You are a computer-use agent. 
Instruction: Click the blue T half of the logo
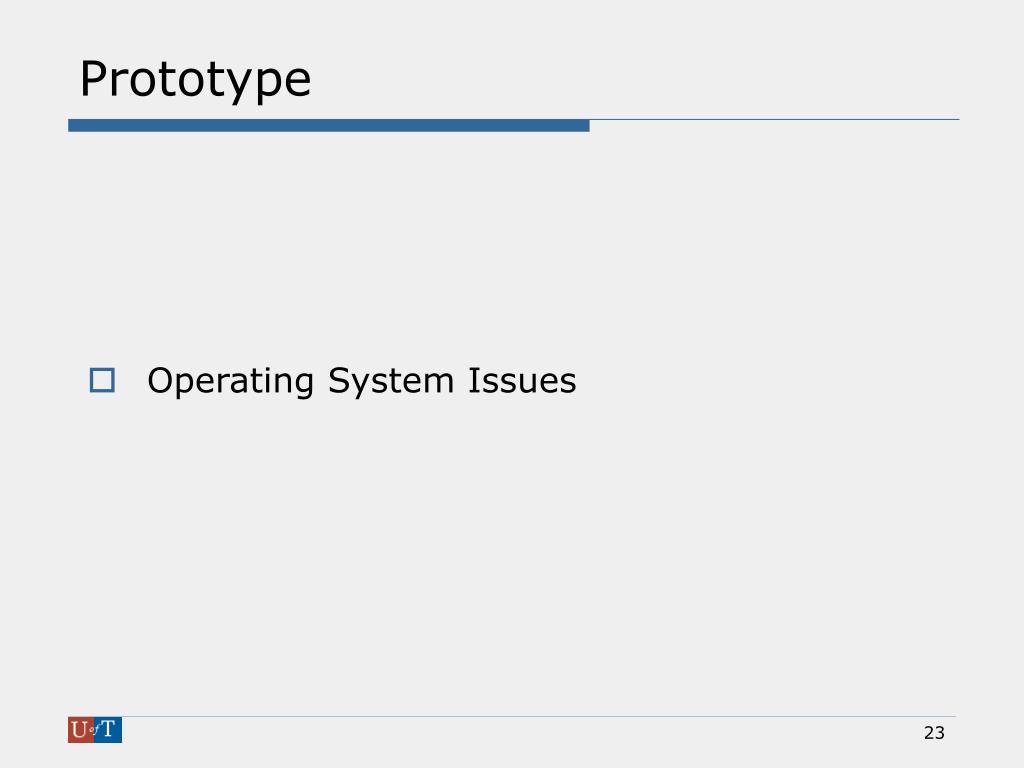pyautogui.click(x=108, y=729)
